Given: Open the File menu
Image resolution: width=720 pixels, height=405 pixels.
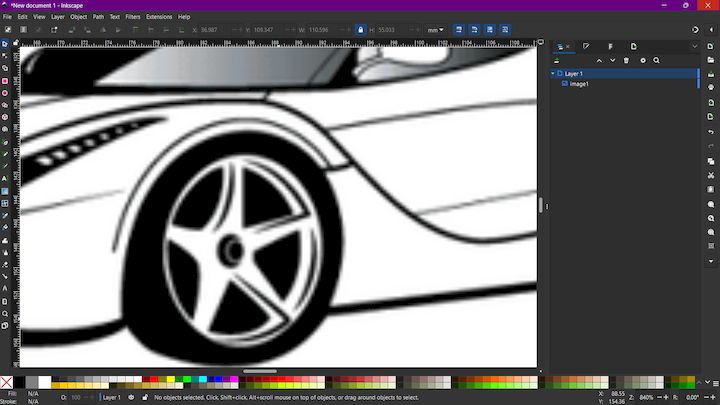Looking at the screenshot, I should [x=7, y=17].
